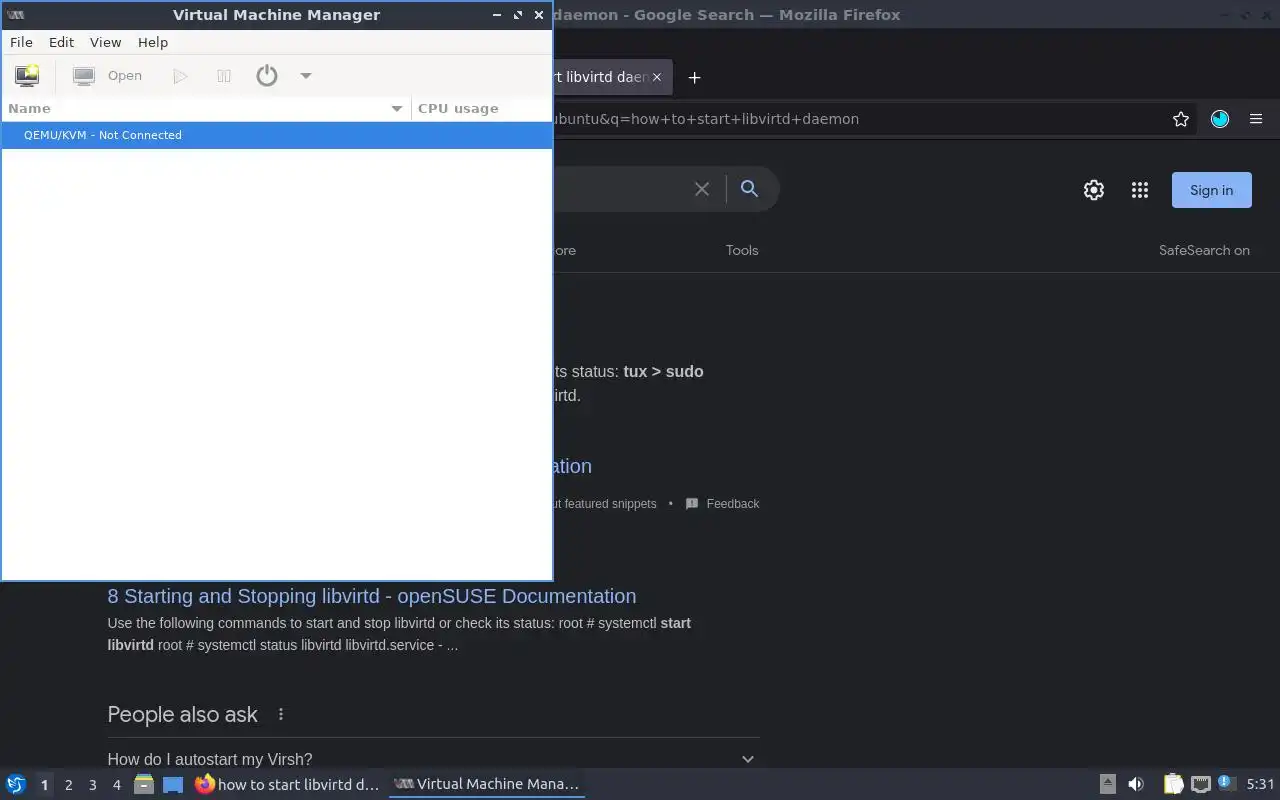Open the Tools search option

click(x=742, y=250)
